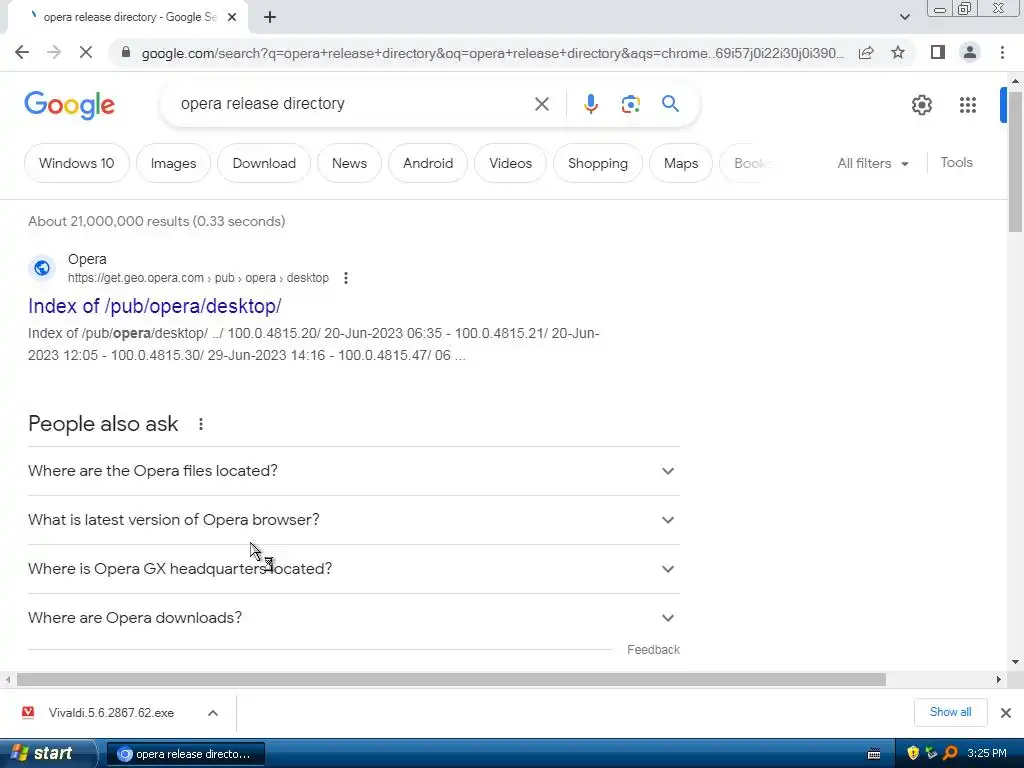Open Google quick settings gear

click(921, 104)
